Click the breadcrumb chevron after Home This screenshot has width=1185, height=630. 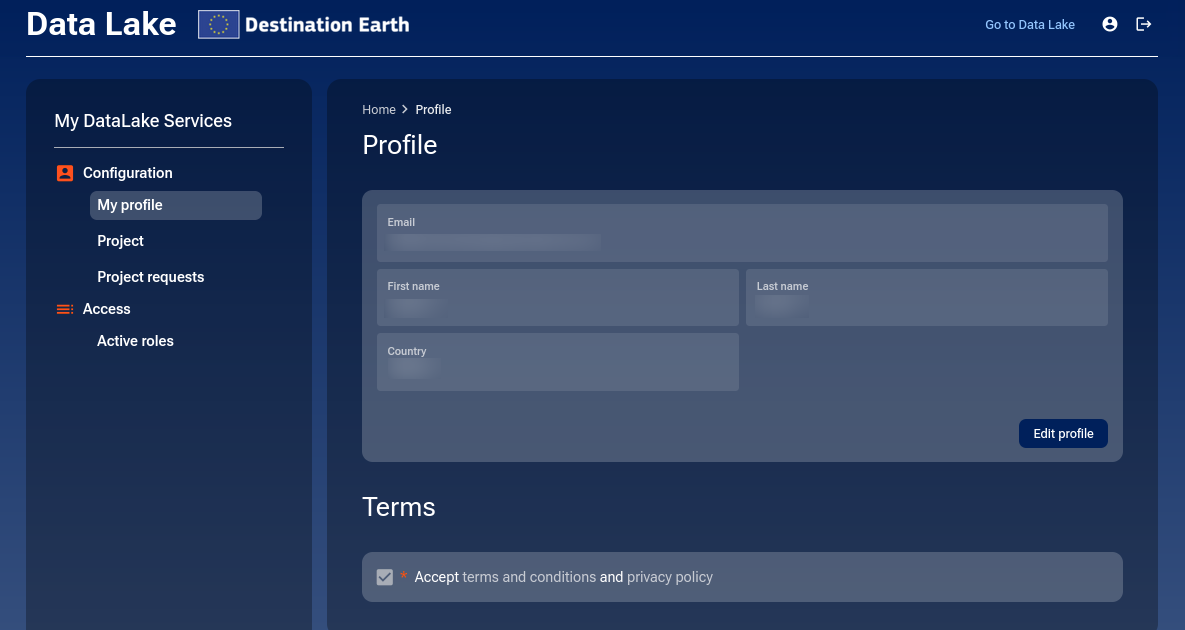[405, 110]
